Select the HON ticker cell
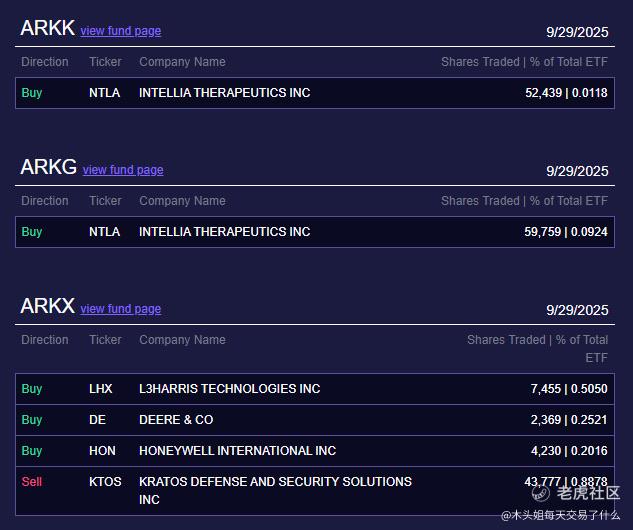Viewport: 633px width, 530px height. point(102,451)
